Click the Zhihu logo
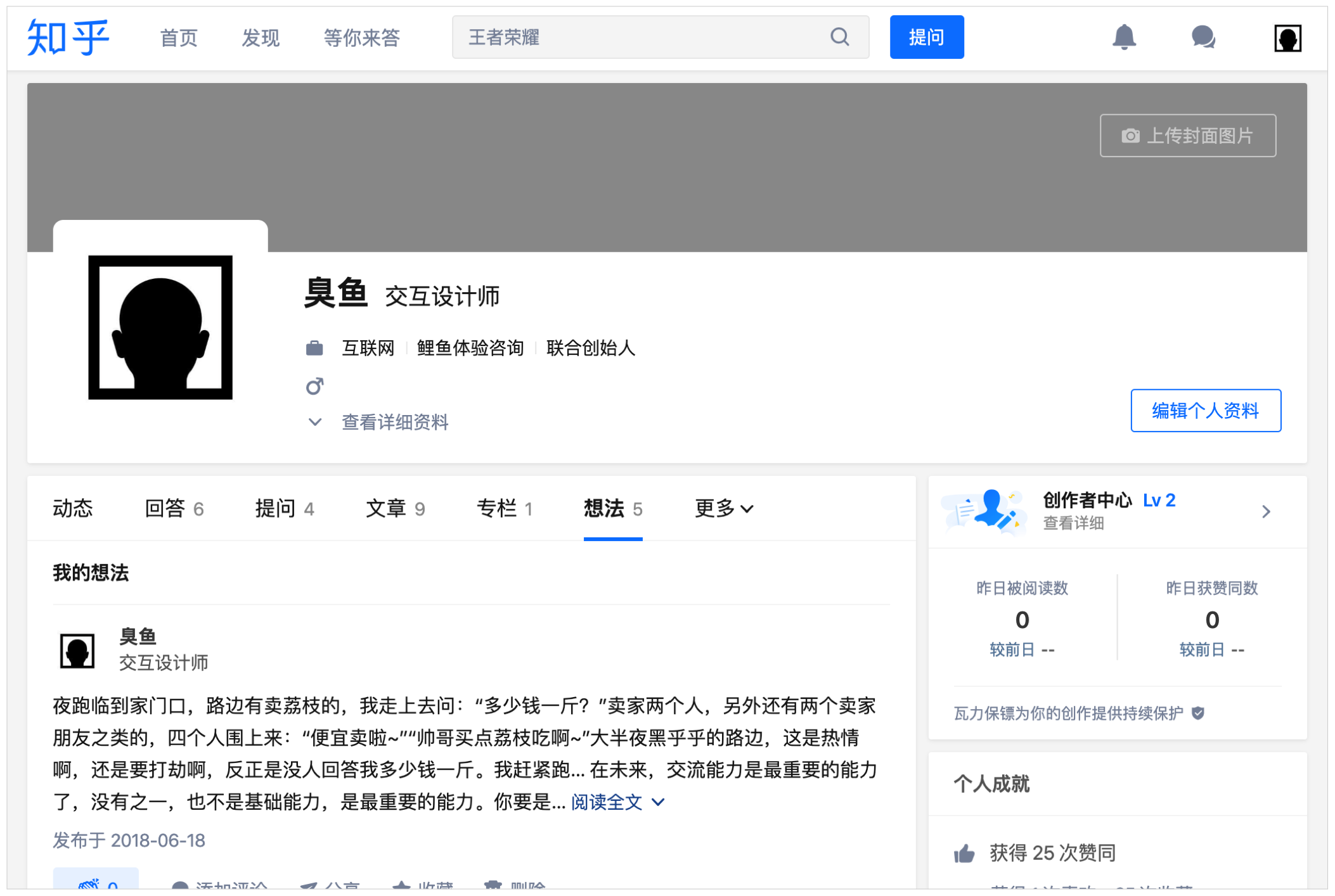This screenshot has height=896, width=1335. [x=68, y=38]
